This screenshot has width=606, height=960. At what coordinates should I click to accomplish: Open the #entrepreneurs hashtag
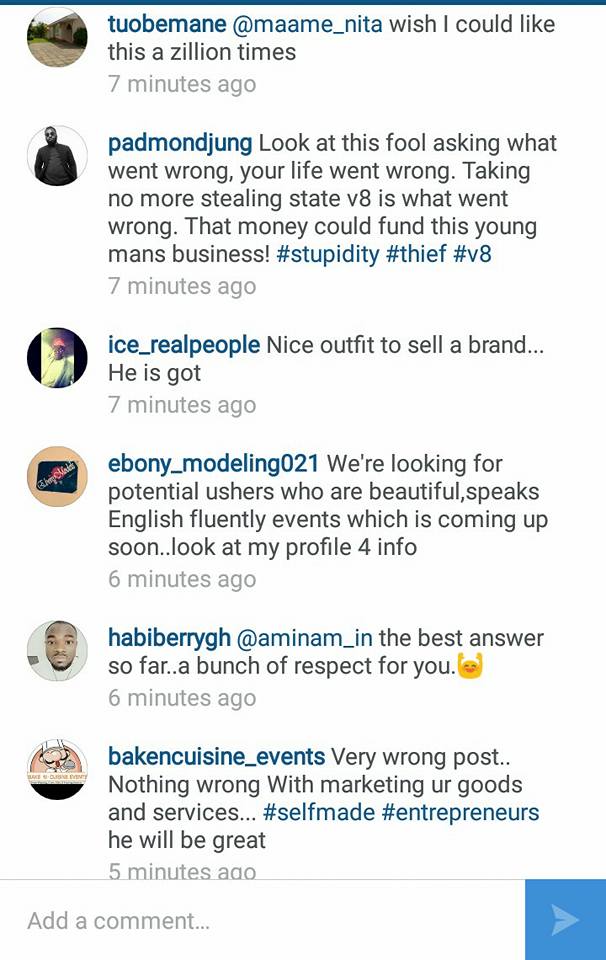coord(460,812)
